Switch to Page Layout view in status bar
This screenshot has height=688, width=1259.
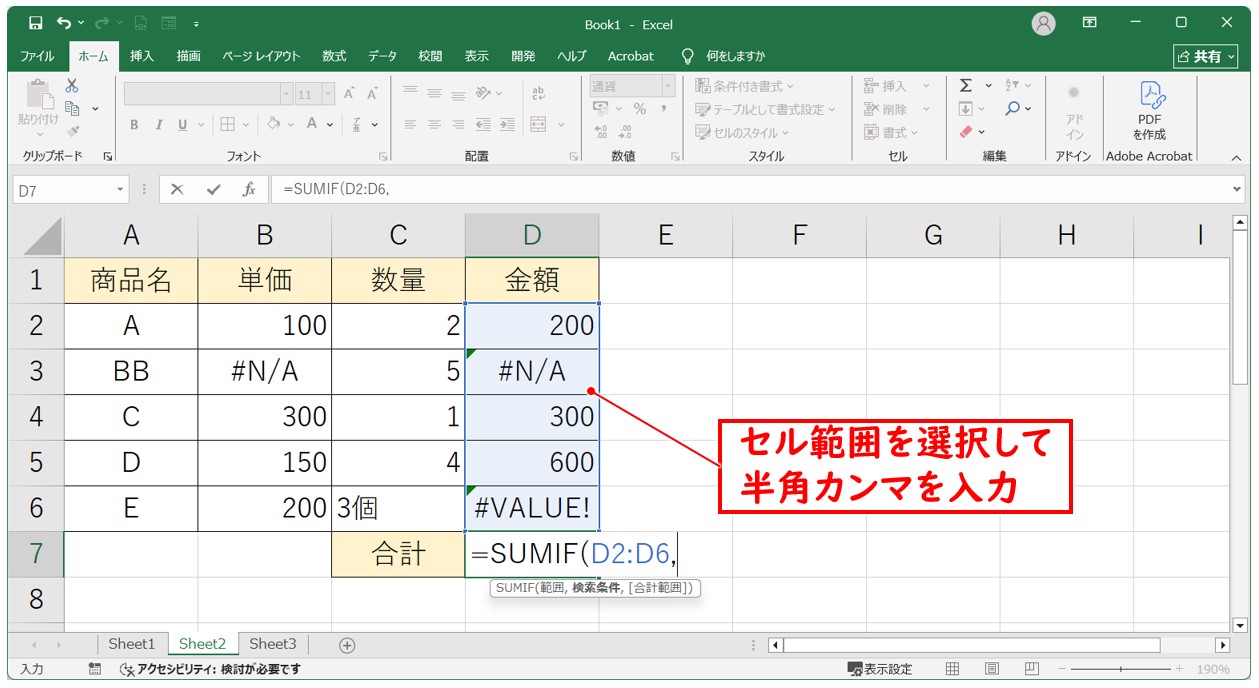(992, 669)
